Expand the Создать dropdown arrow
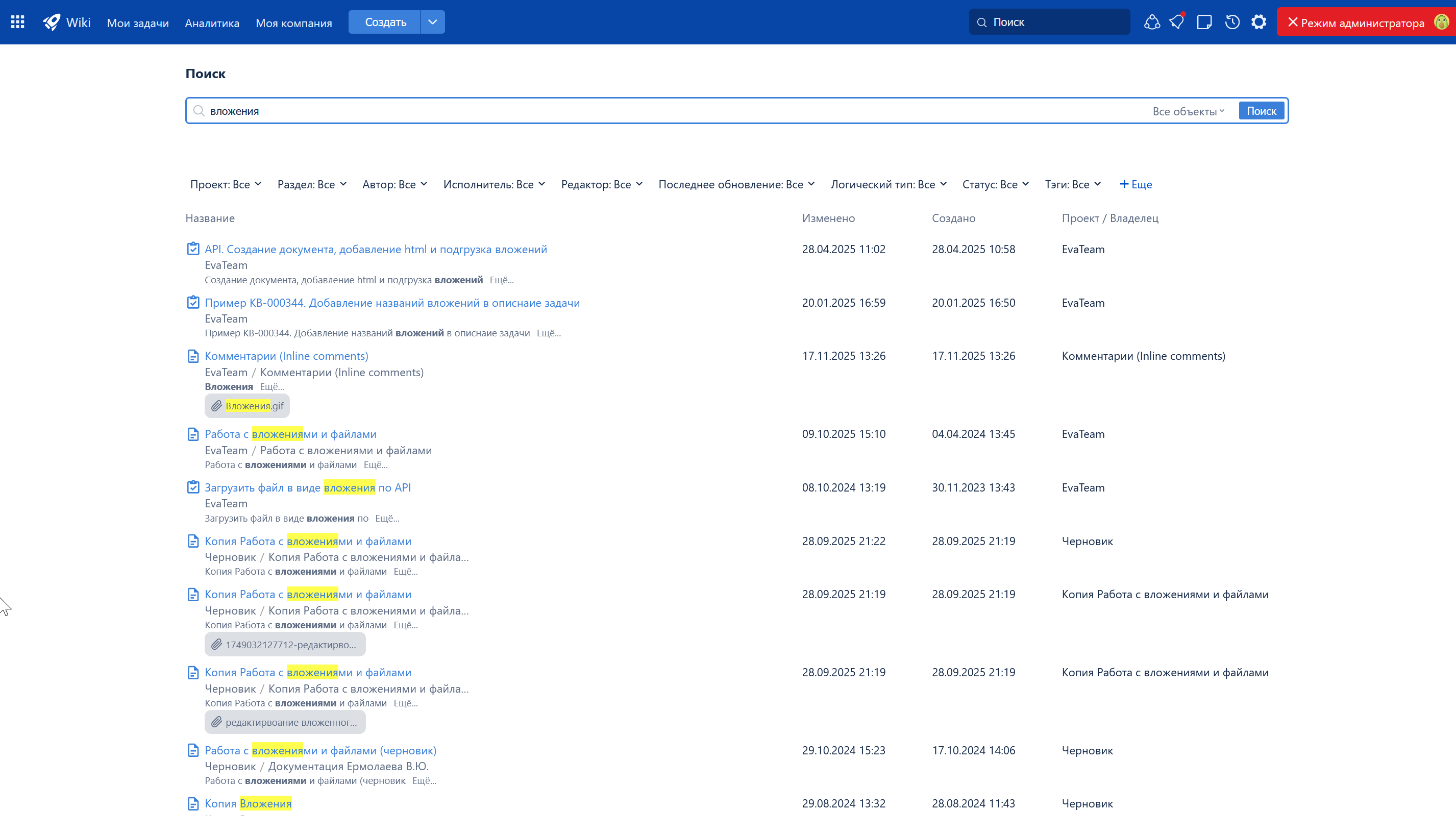This screenshot has width=1456, height=835. tap(432, 22)
